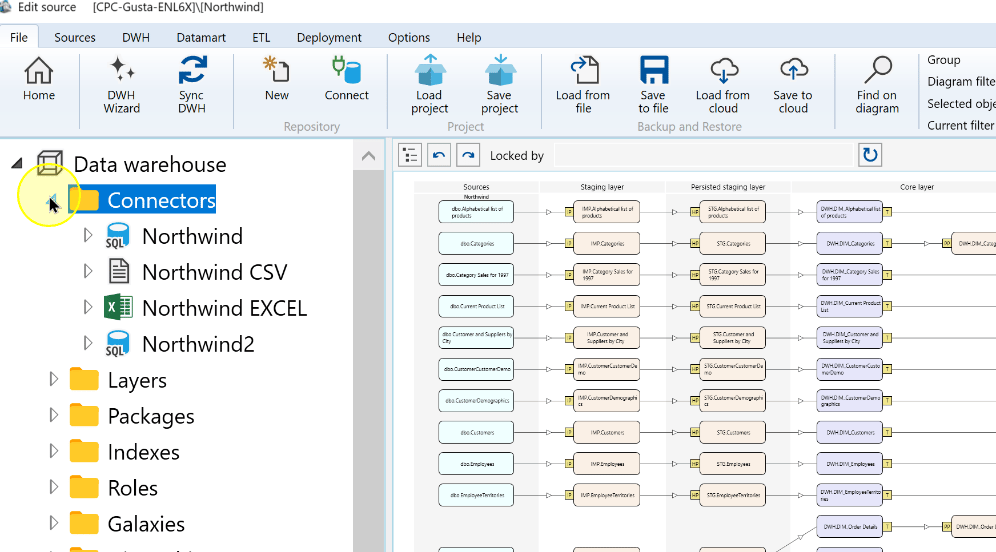This screenshot has width=996, height=552.
Task: Expand the Indexes folder
Action: coord(53,451)
